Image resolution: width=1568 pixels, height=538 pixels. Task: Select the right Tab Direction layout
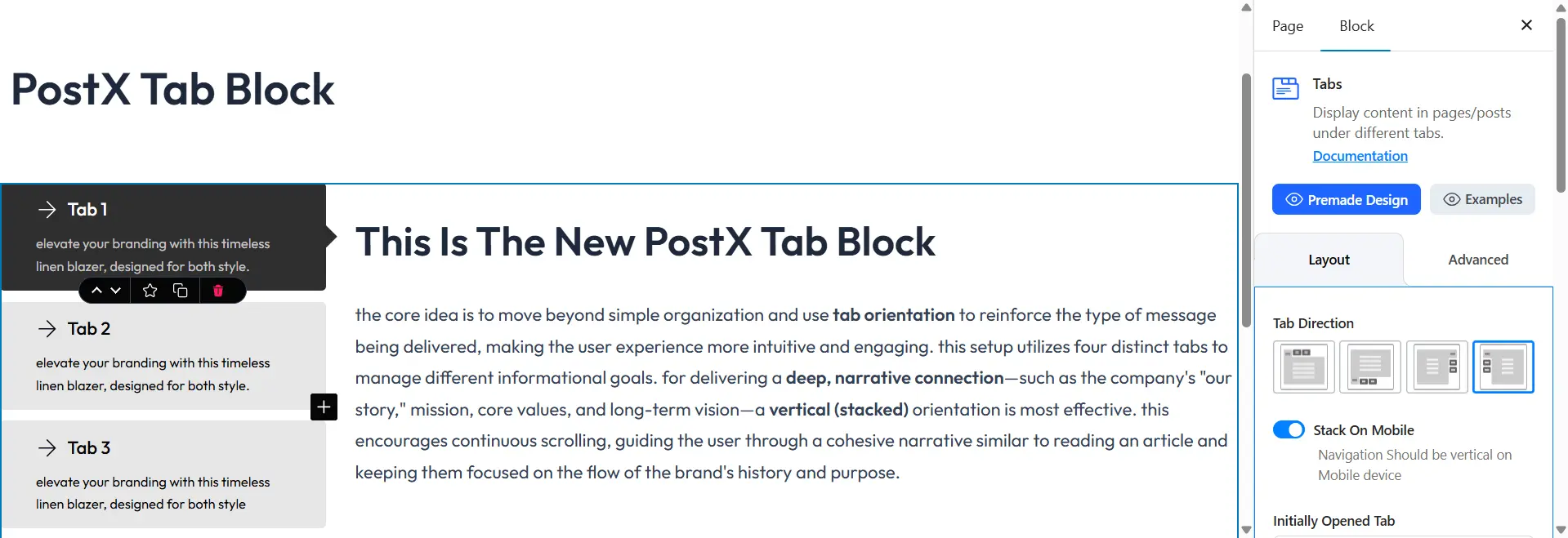[x=1437, y=367]
